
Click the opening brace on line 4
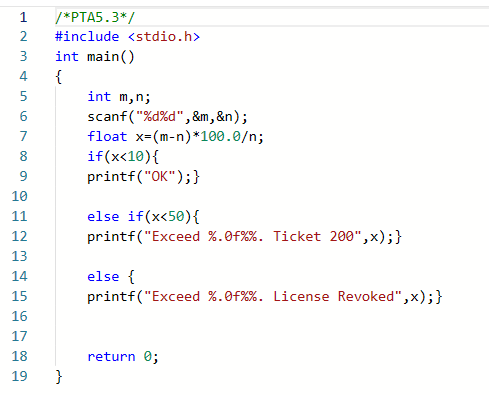pos(59,77)
